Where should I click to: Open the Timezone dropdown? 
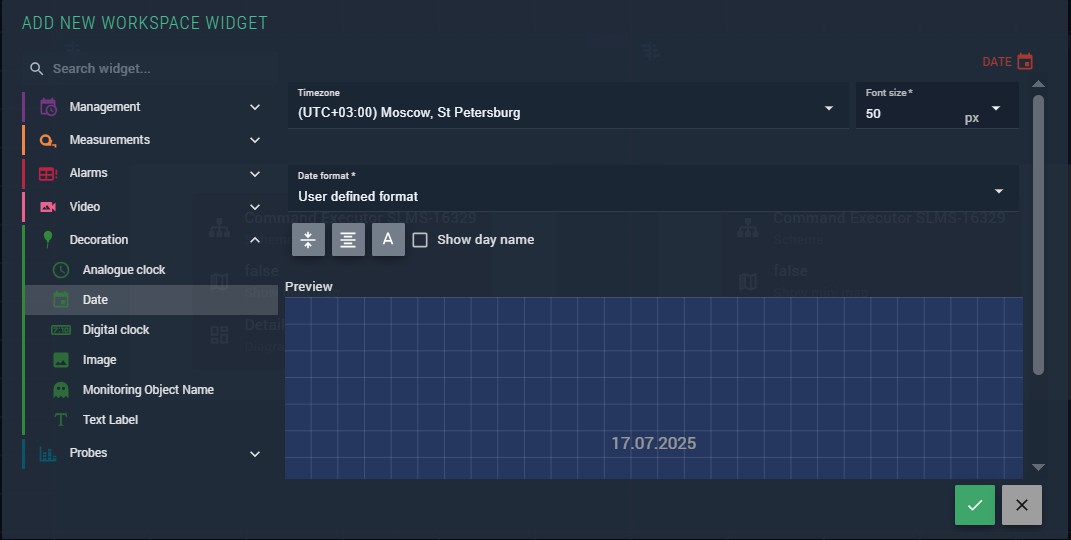pos(828,108)
